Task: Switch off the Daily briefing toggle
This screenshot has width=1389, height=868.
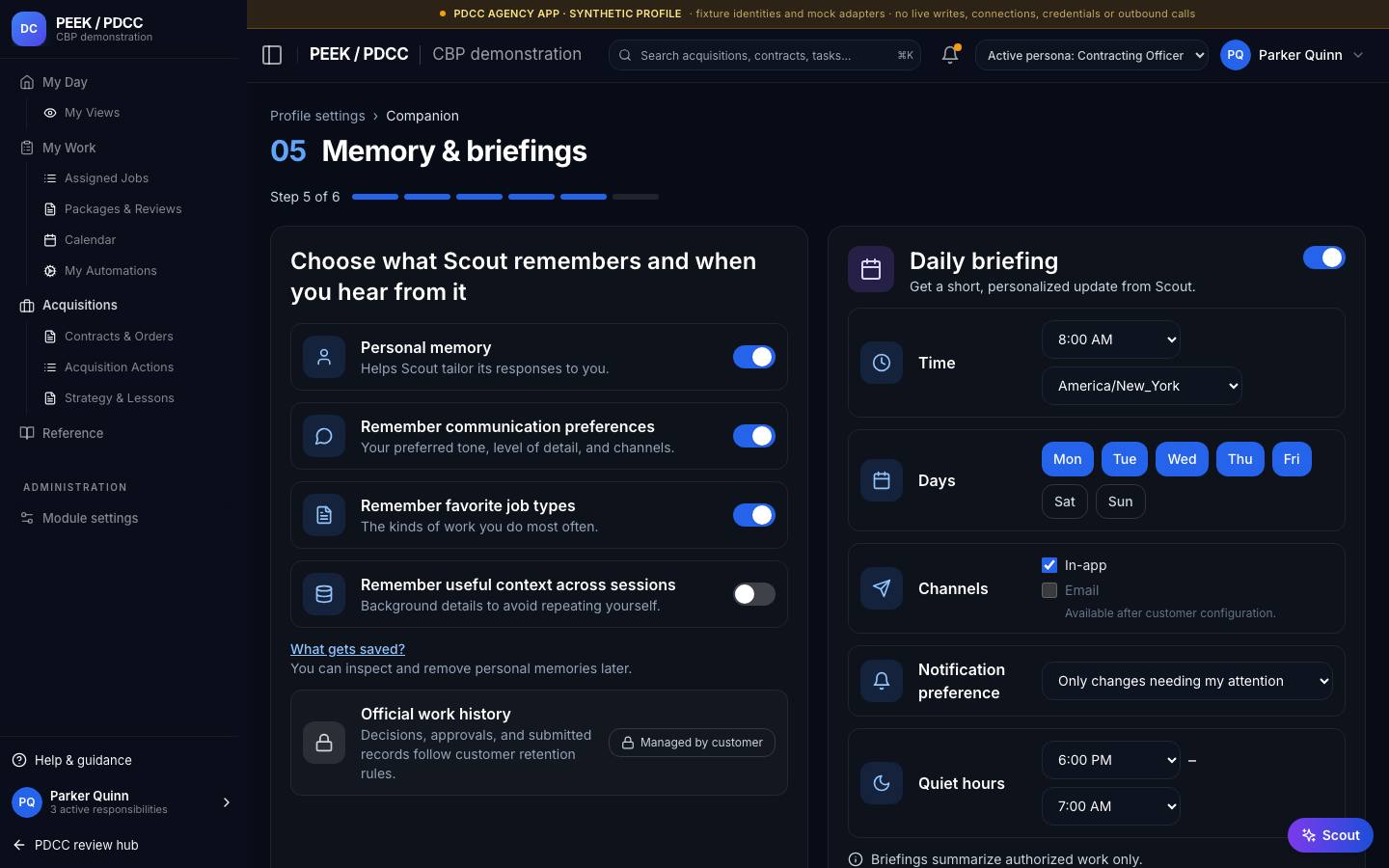Action: tap(1324, 258)
